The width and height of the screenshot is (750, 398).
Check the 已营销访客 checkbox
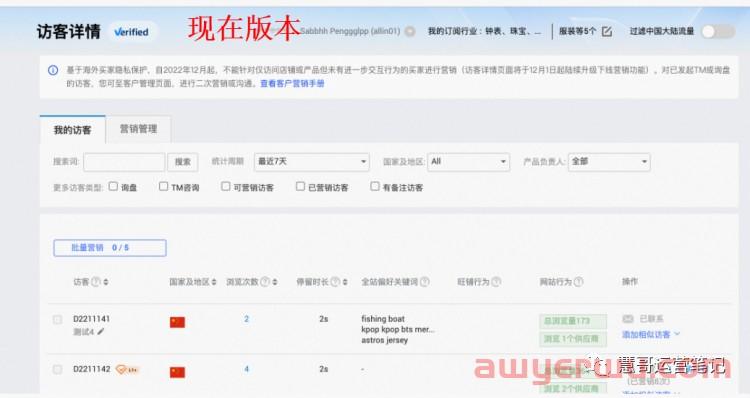[x=300, y=186]
